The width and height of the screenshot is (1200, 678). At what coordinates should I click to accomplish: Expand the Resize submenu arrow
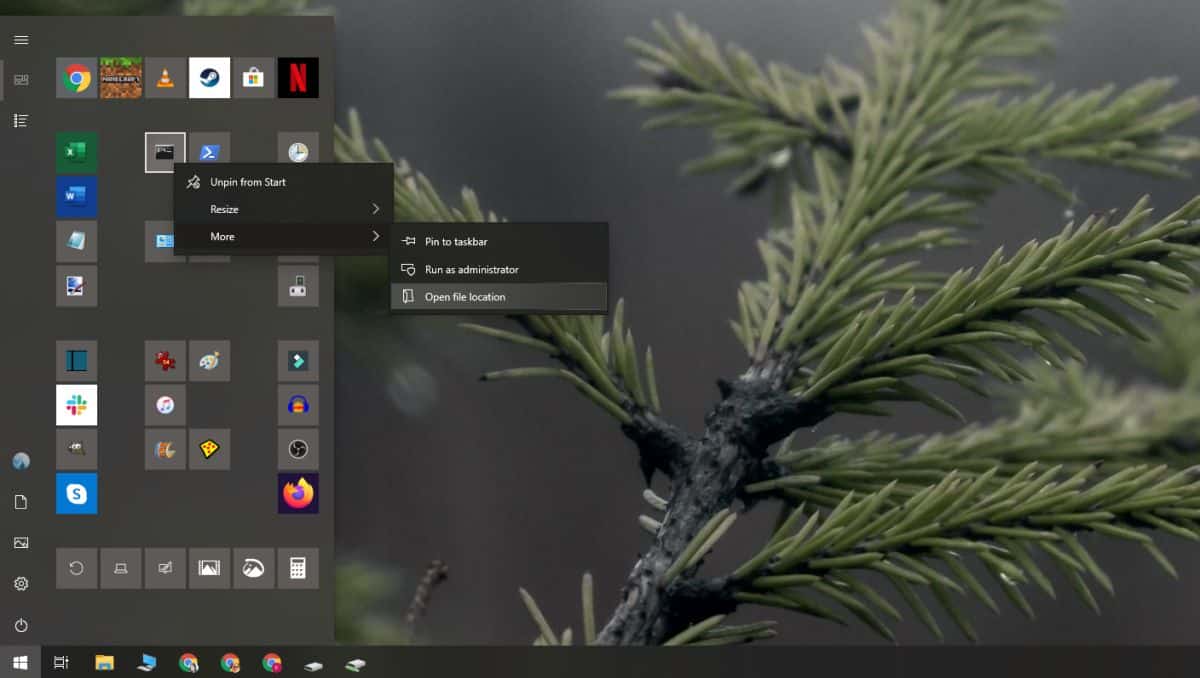coord(376,209)
